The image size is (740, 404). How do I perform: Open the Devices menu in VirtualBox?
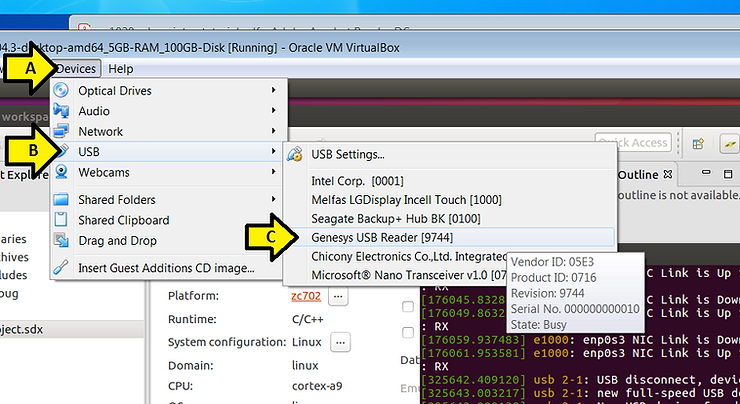click(x=76, y=69)
